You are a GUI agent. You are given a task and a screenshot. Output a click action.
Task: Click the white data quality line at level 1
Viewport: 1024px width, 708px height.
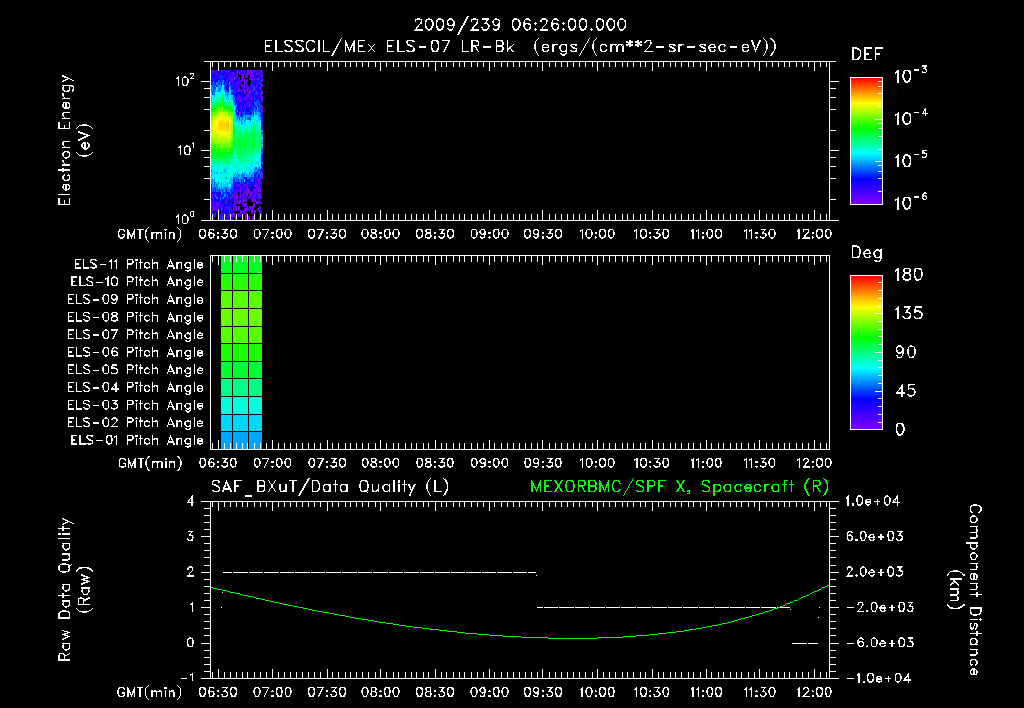click(664, 607)
